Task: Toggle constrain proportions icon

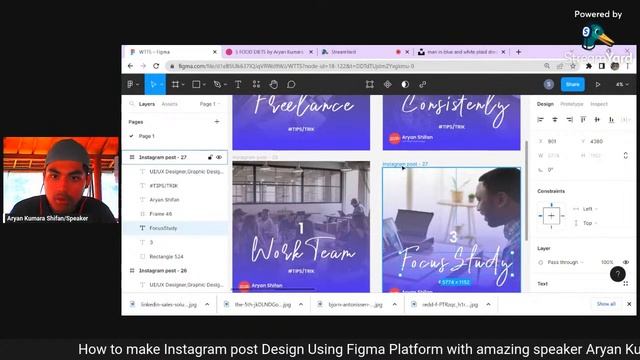Action: click(x=626, y=156)
